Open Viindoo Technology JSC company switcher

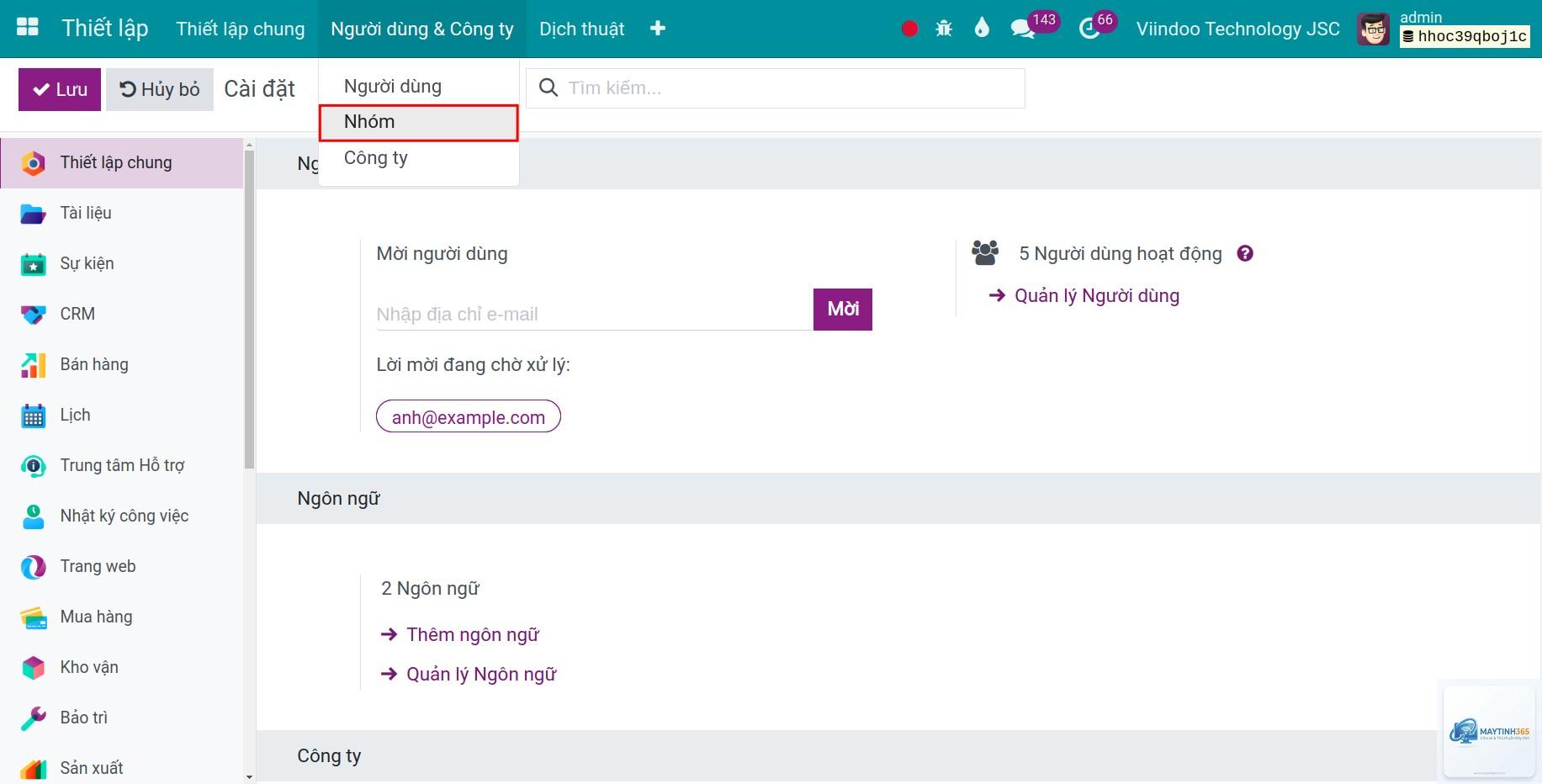[x=1237, y=29]
